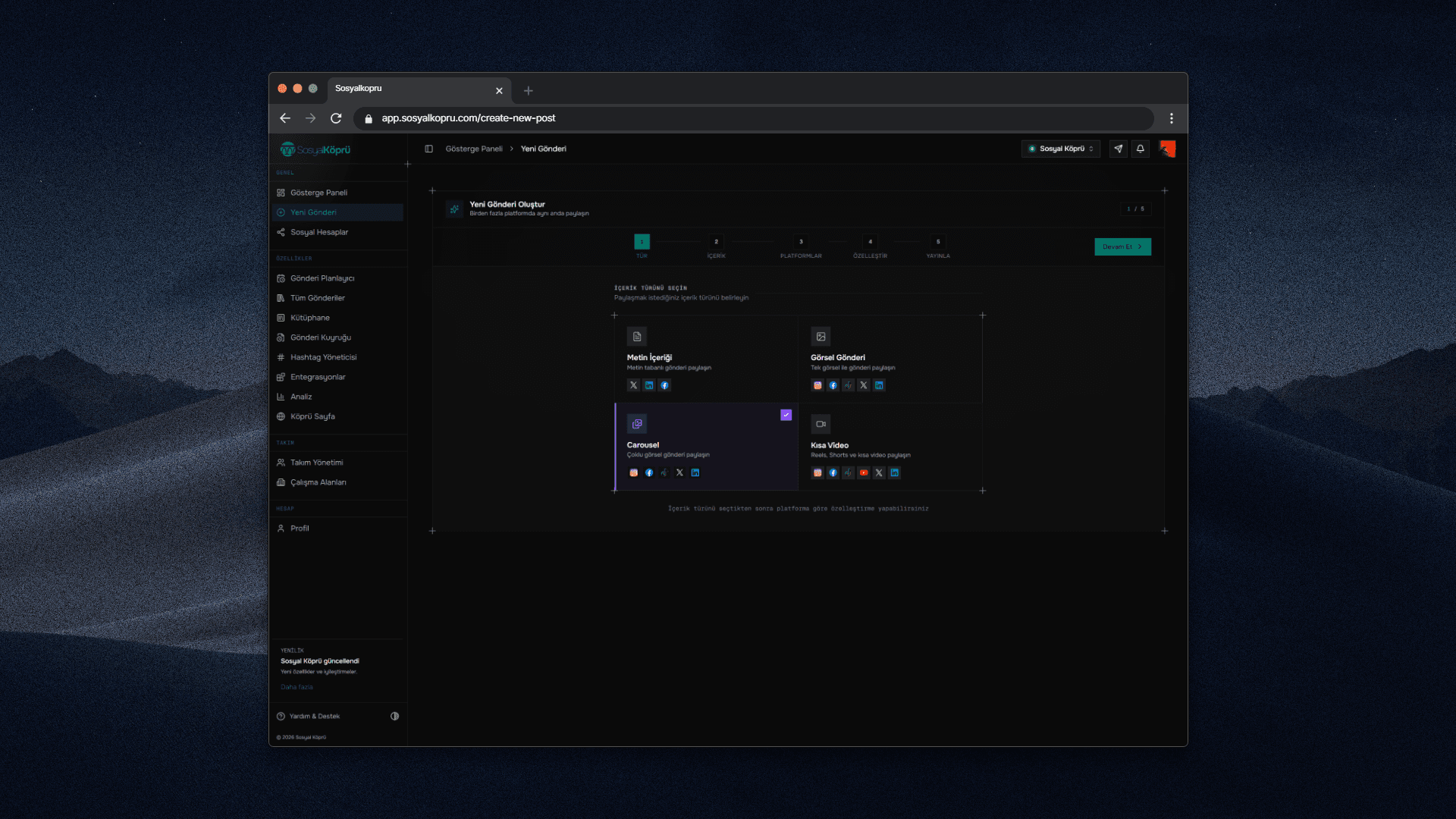Click the Görsel Gönderi image icon

821,337
